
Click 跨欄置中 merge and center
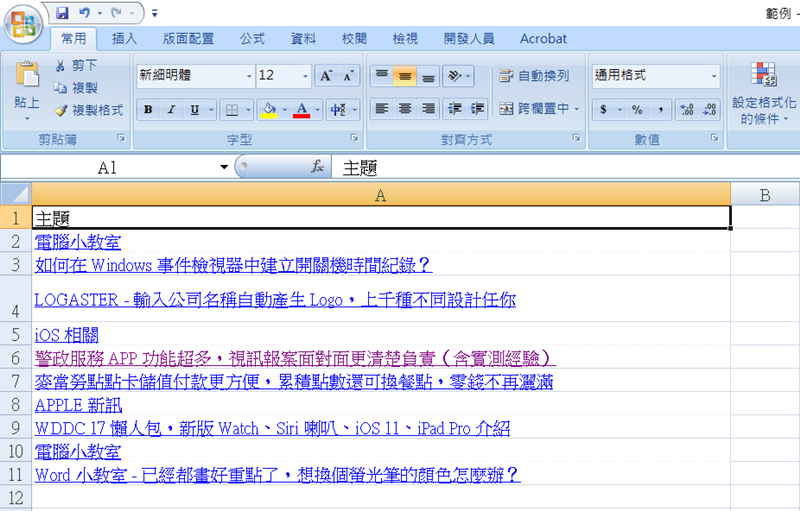534,109
